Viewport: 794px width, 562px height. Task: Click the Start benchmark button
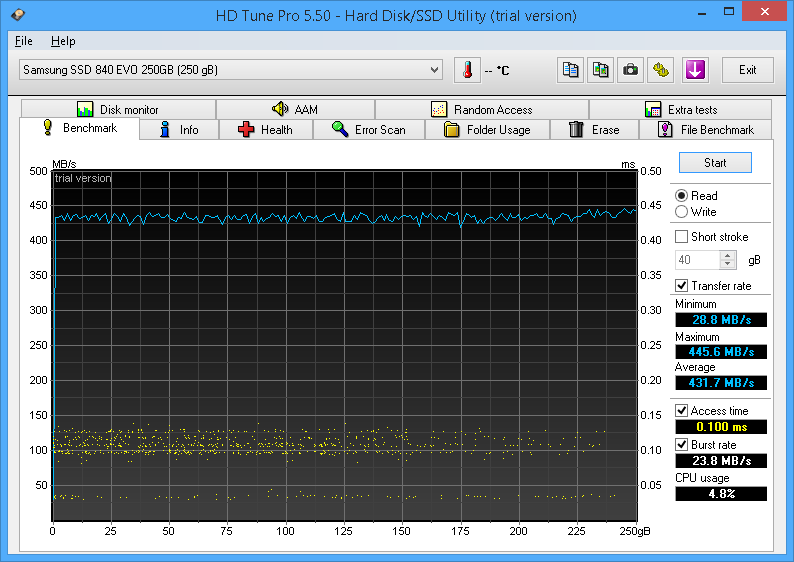coord(715,163)
